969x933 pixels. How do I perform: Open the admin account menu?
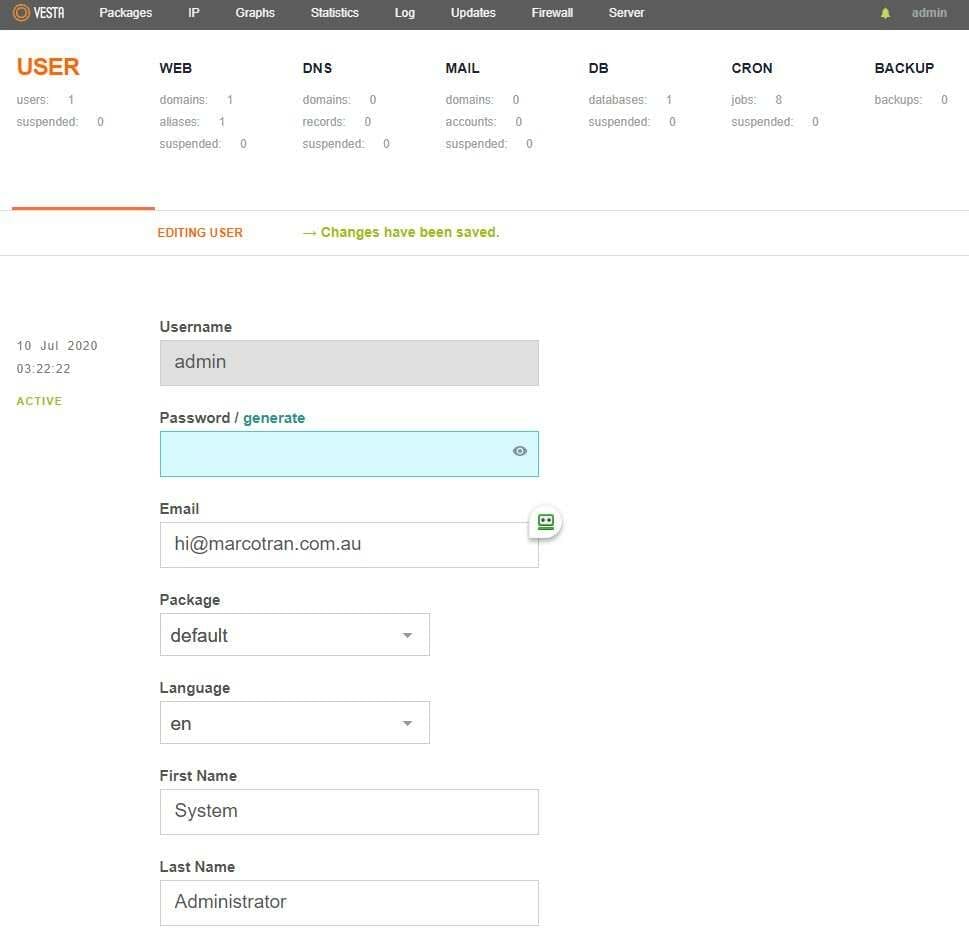928,13
